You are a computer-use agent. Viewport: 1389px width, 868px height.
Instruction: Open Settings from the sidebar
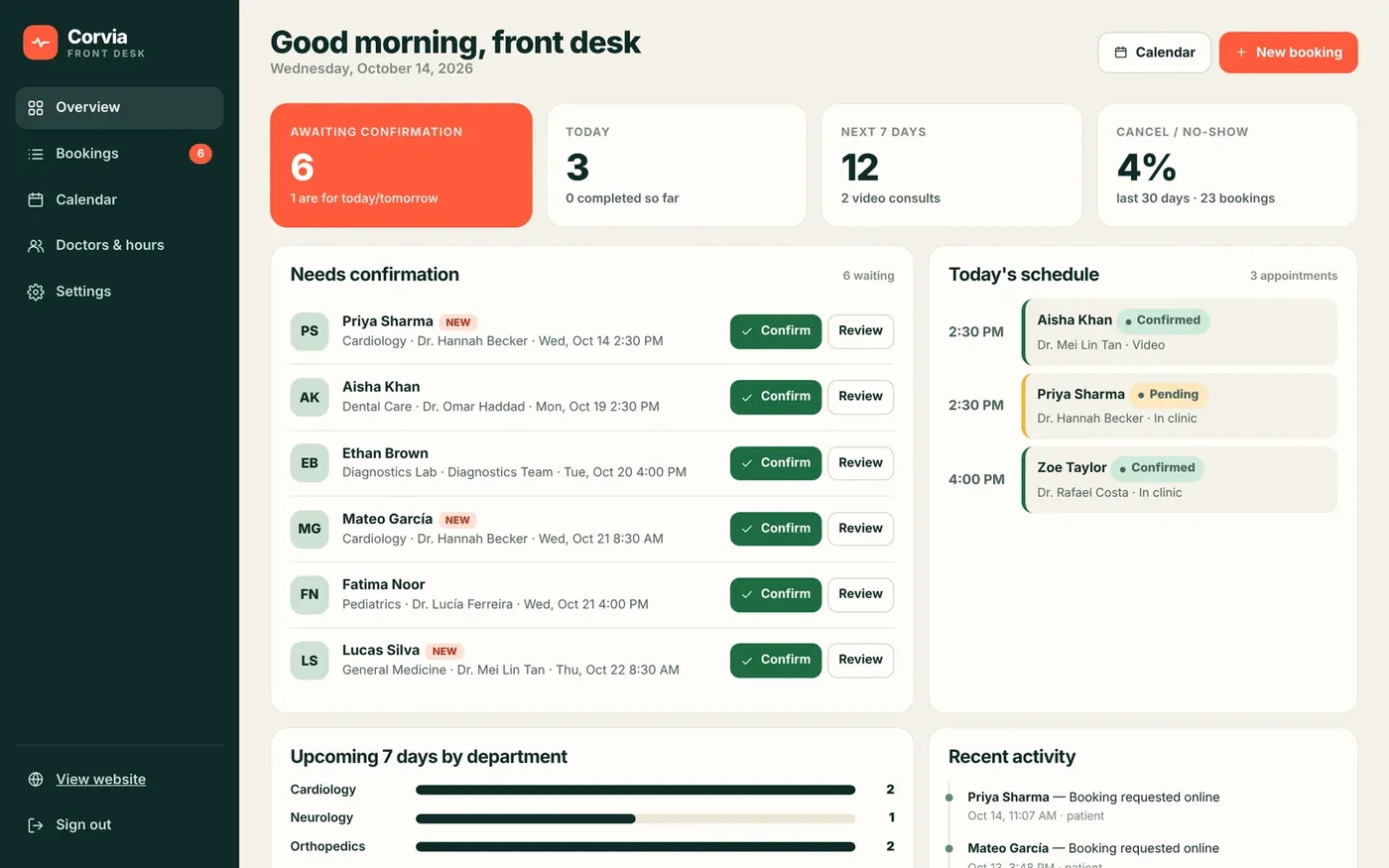[x=119, y=292]
